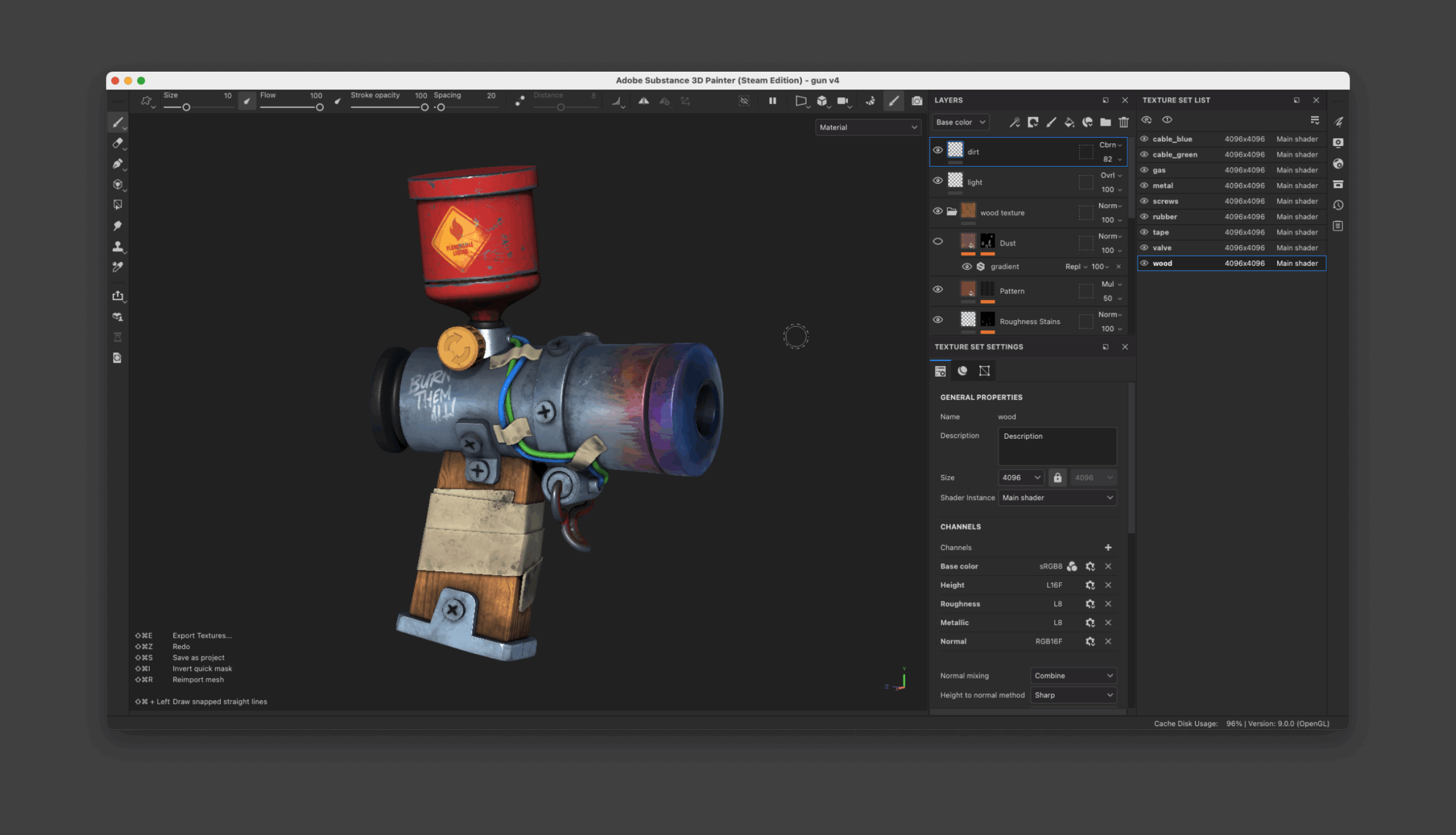Hide the Pattern layer

[937, 290]
